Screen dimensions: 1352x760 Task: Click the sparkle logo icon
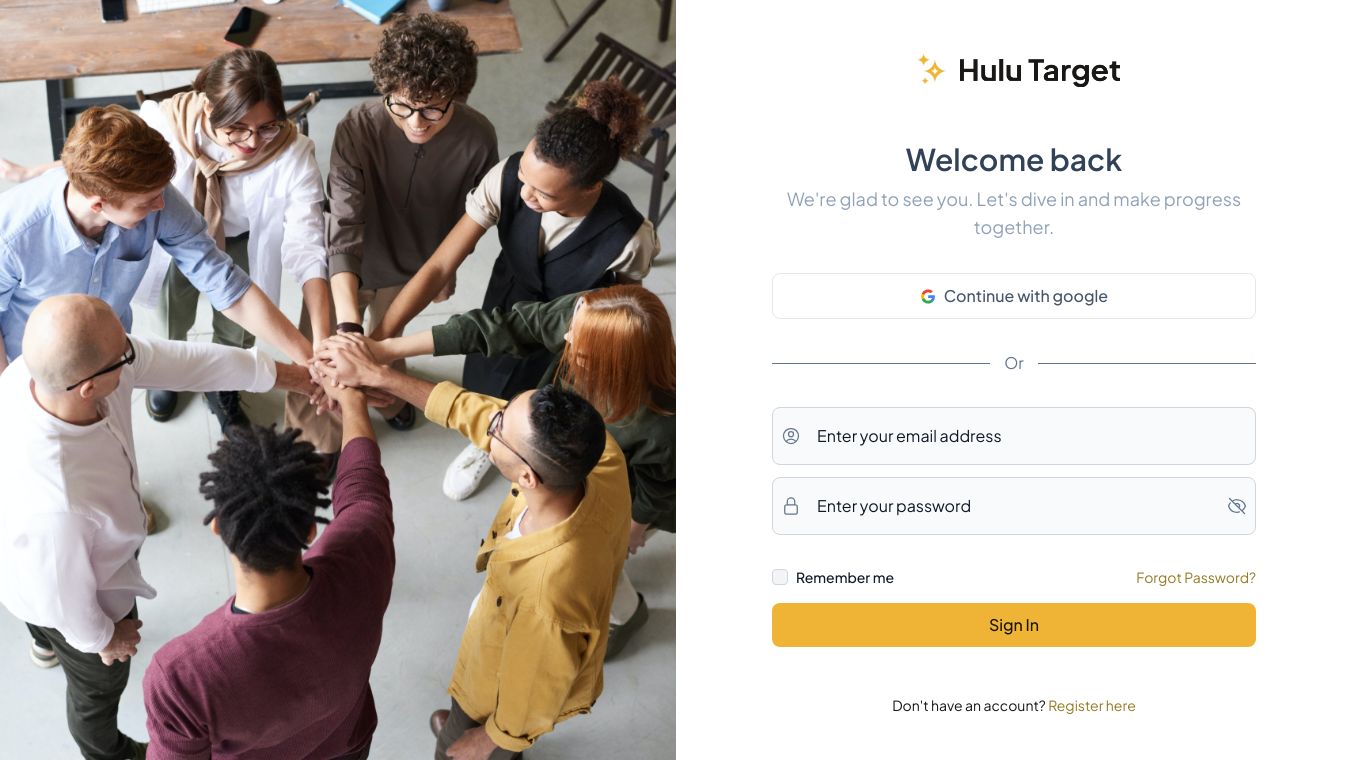click(x=931, y=69)
